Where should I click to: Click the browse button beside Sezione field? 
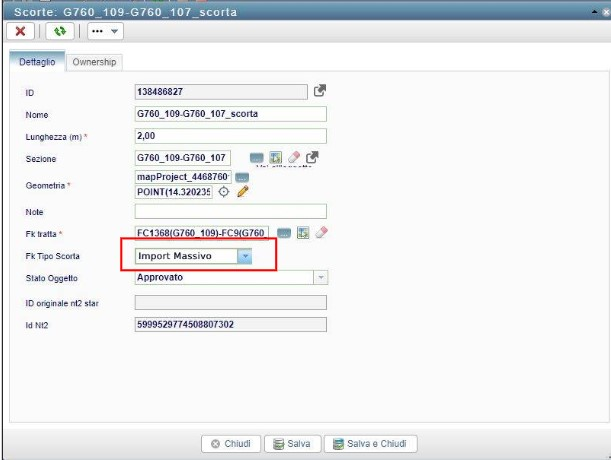[257, 157]
